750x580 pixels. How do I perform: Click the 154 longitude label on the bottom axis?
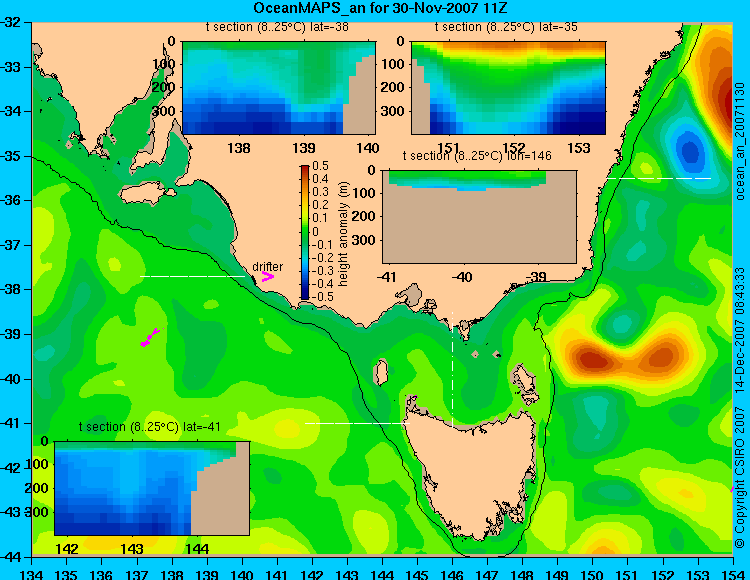[x=732, y=574]
